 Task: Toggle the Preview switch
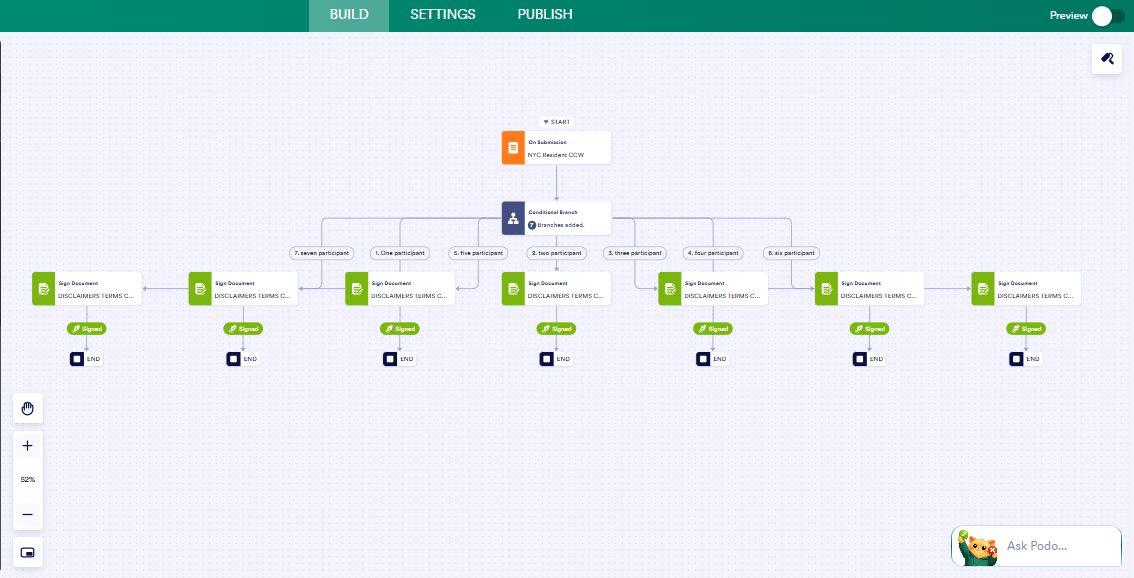click(x=1108, y=16)
